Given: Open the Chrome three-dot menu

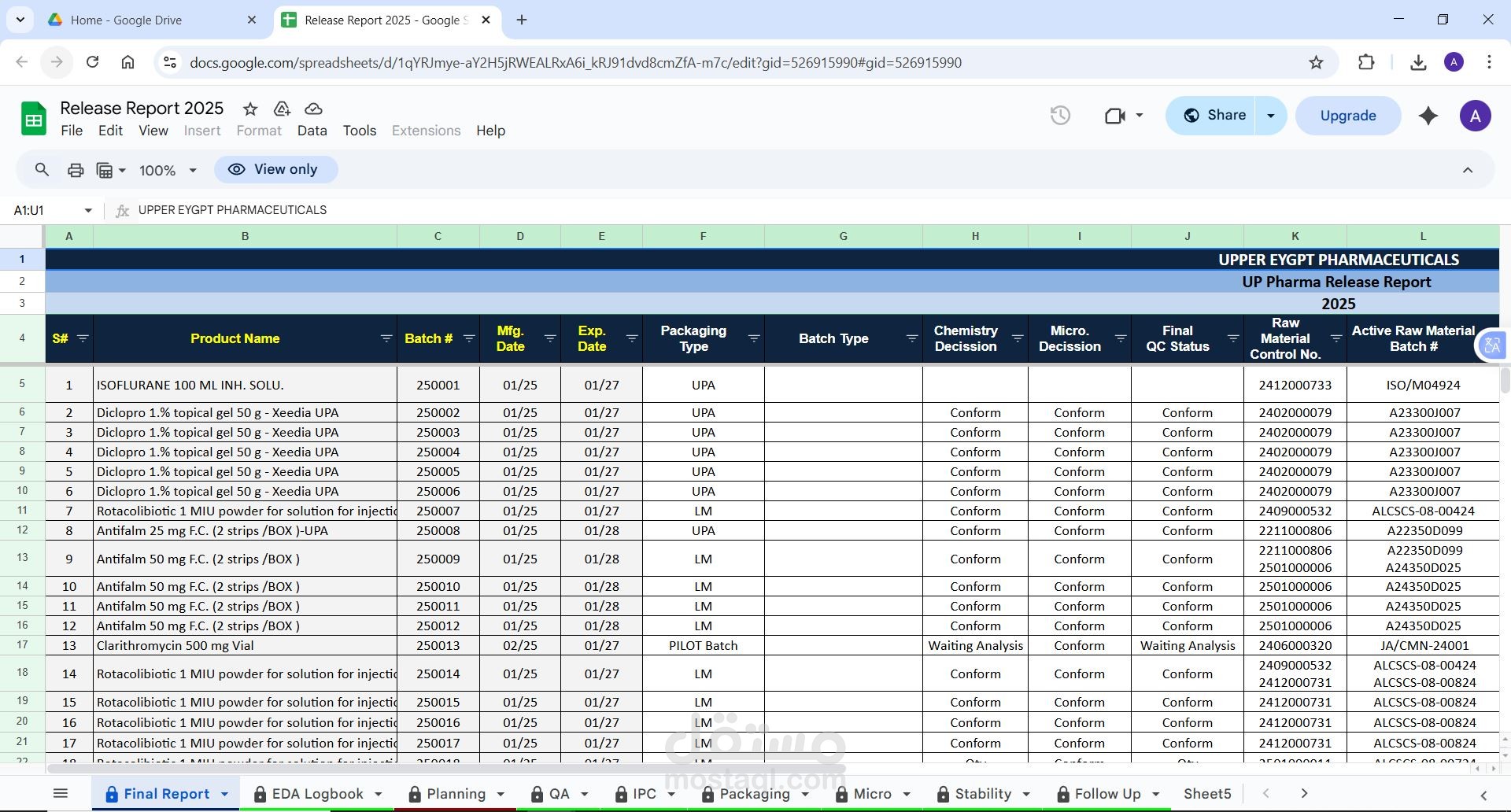Looking at the screenshot, I should [1489, 62].
